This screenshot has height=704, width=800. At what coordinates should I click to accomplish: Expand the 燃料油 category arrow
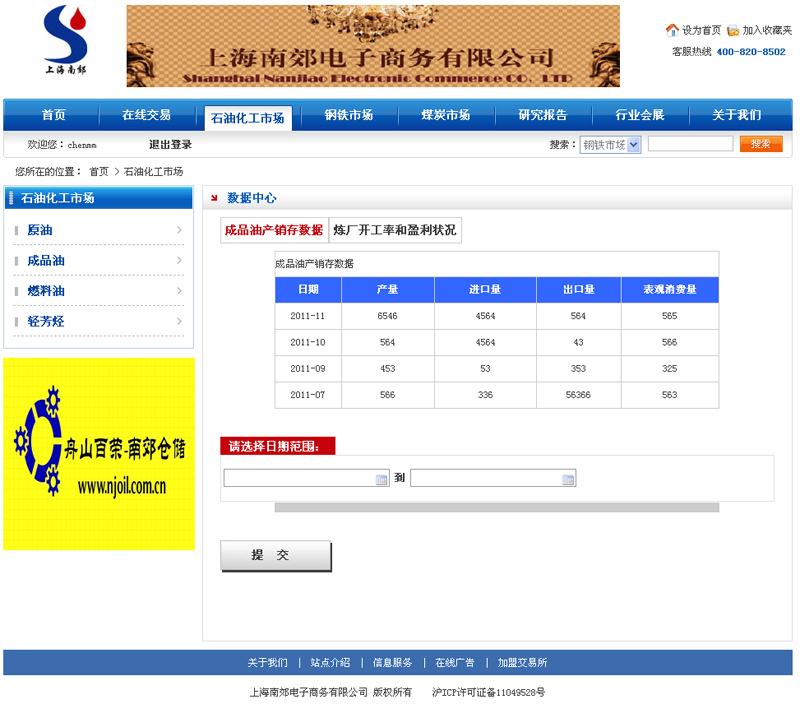point(179,291)
